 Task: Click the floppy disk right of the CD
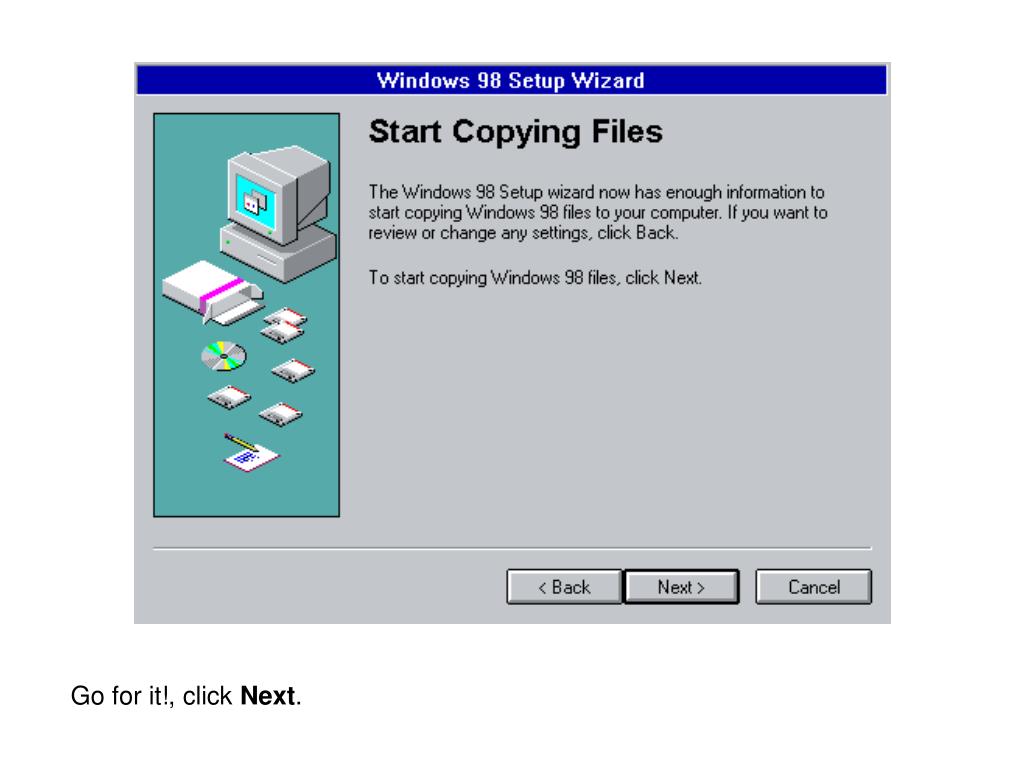pos(293,371)
